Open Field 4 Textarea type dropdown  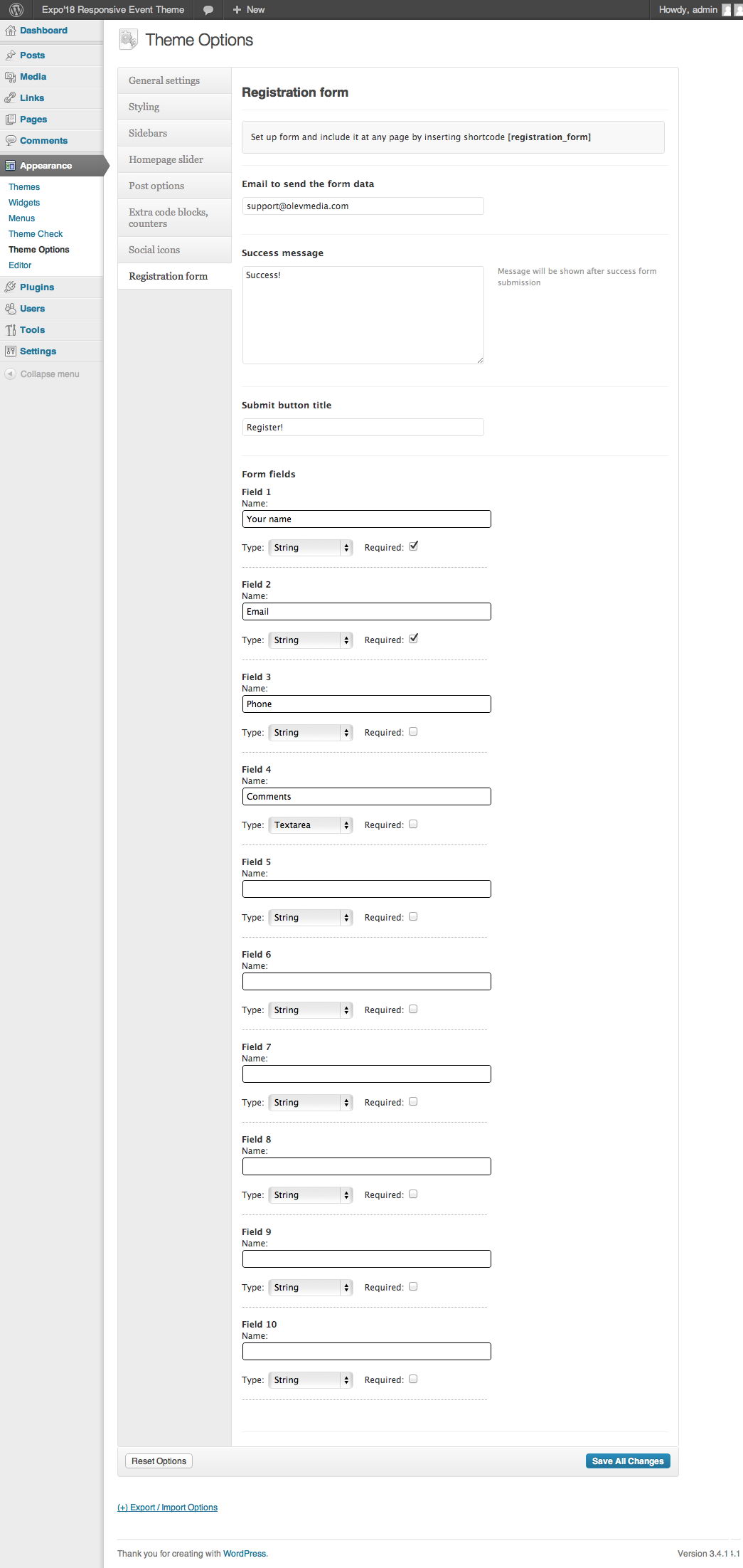(311, 825)
